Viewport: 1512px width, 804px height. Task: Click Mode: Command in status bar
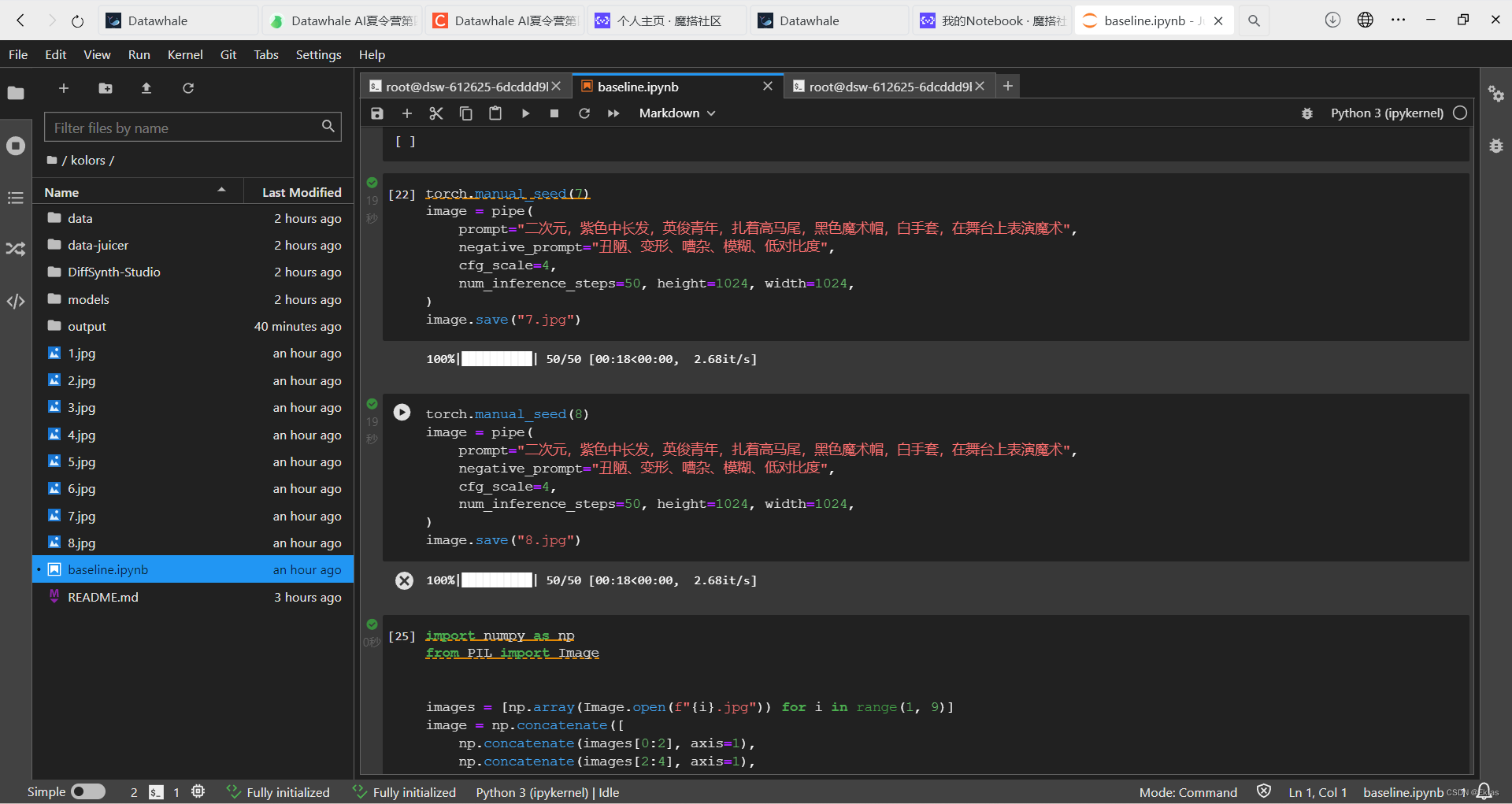[x=1188, y=792]
